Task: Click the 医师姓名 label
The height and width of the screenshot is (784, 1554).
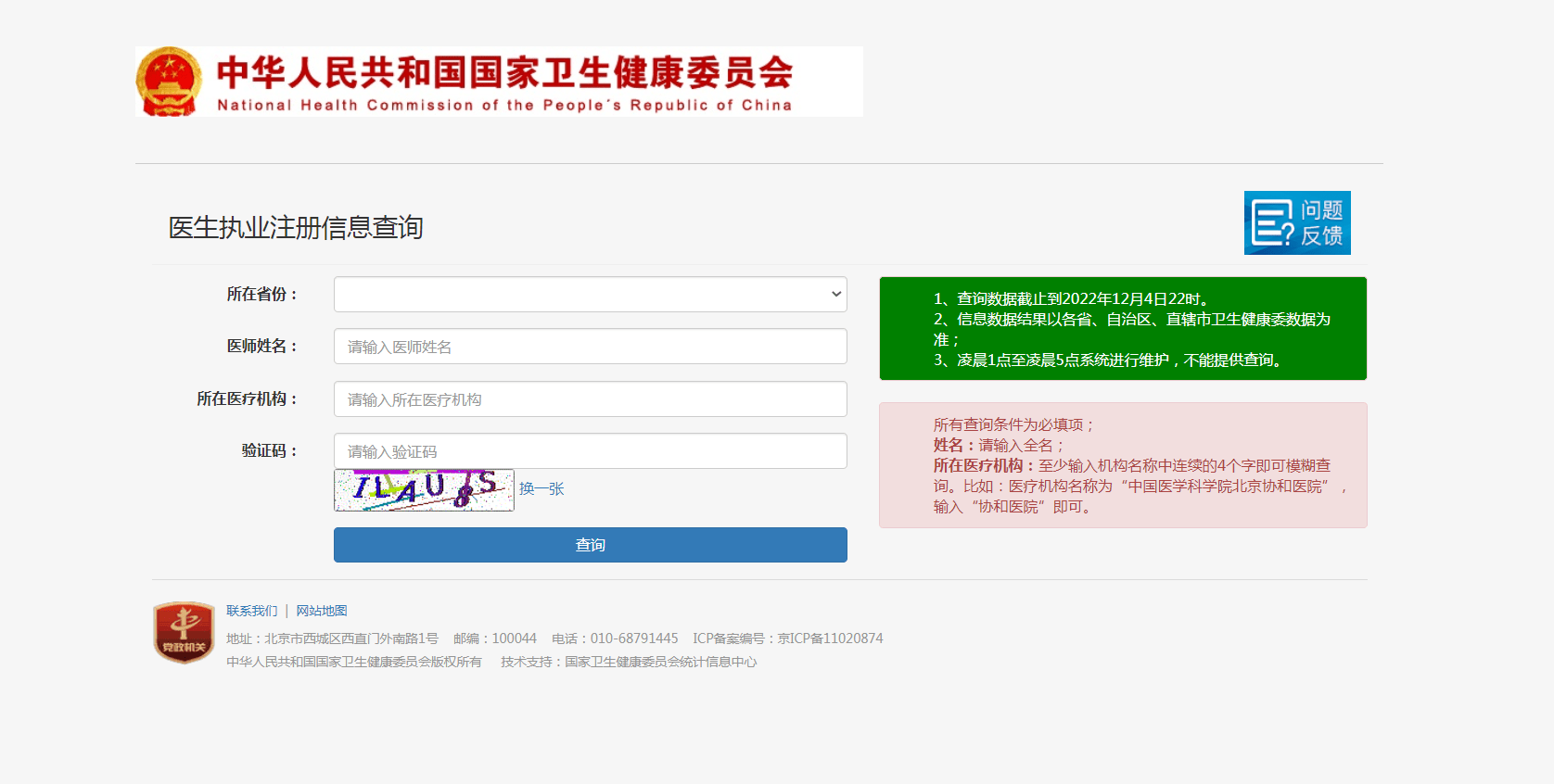Action: [x=262, y=347]
